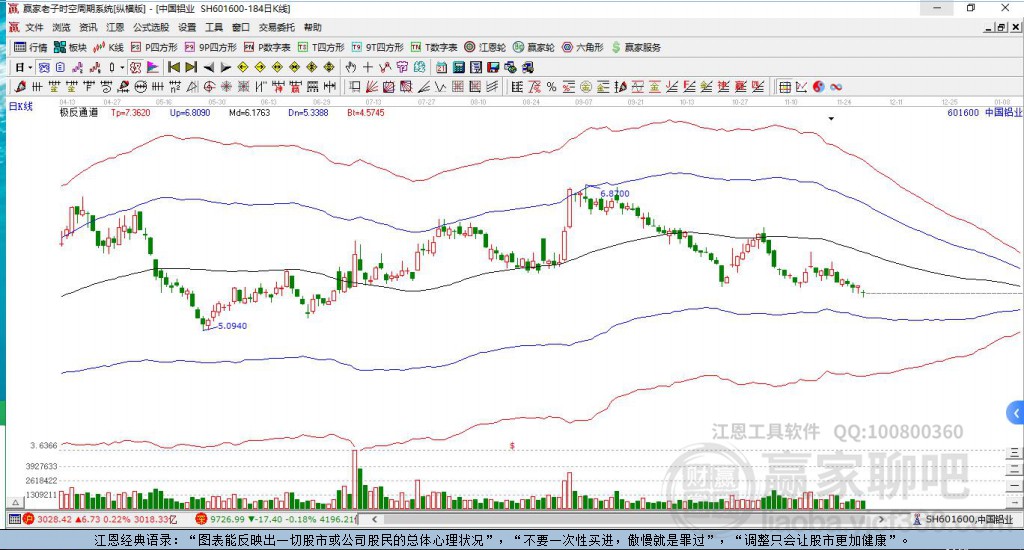Screen dimensions: 1024x550
Task: Click the 日K线 label
Action: click(20, 106)
